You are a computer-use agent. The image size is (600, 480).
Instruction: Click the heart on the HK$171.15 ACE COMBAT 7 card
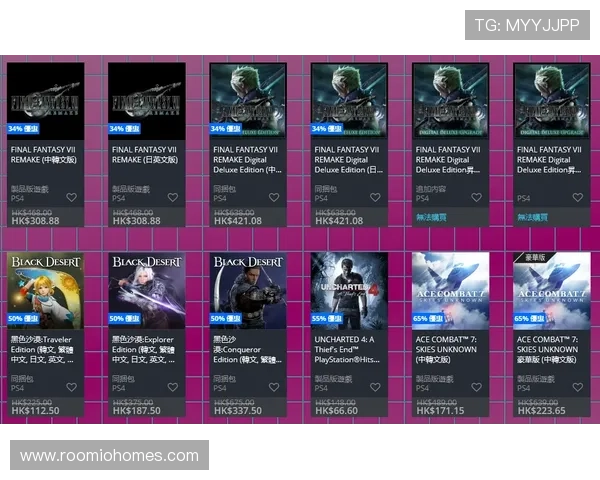pyautogui.click(x=476, y=387)
